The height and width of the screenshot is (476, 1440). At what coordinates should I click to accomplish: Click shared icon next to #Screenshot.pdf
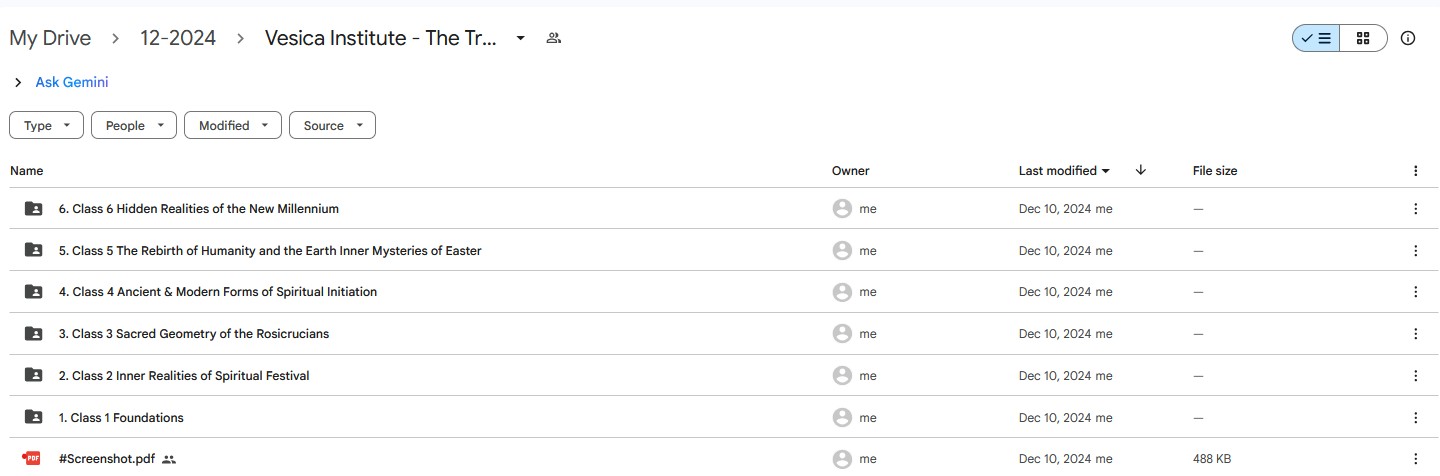tap(169, 459)
